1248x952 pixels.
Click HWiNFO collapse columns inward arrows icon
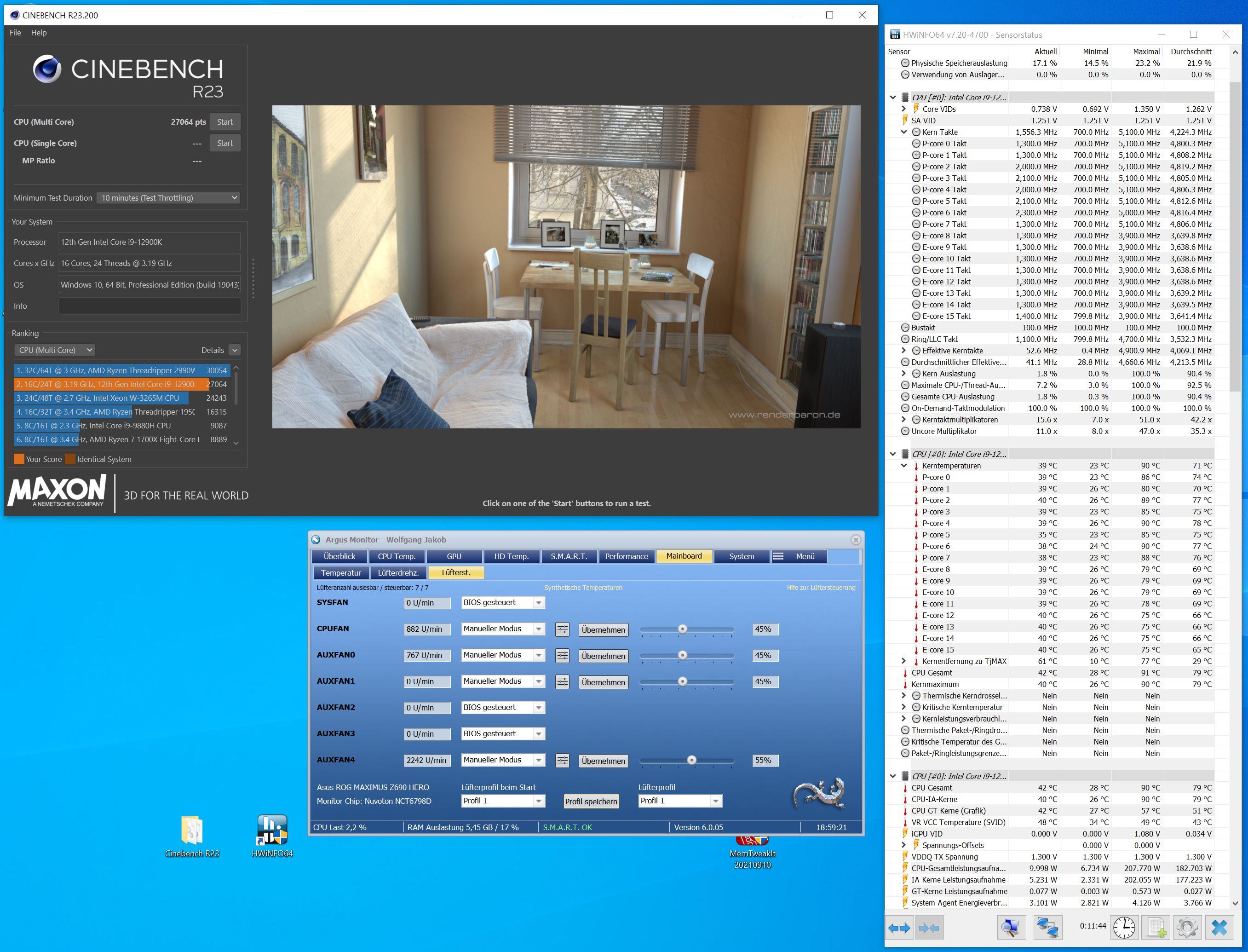coord(929,928)
